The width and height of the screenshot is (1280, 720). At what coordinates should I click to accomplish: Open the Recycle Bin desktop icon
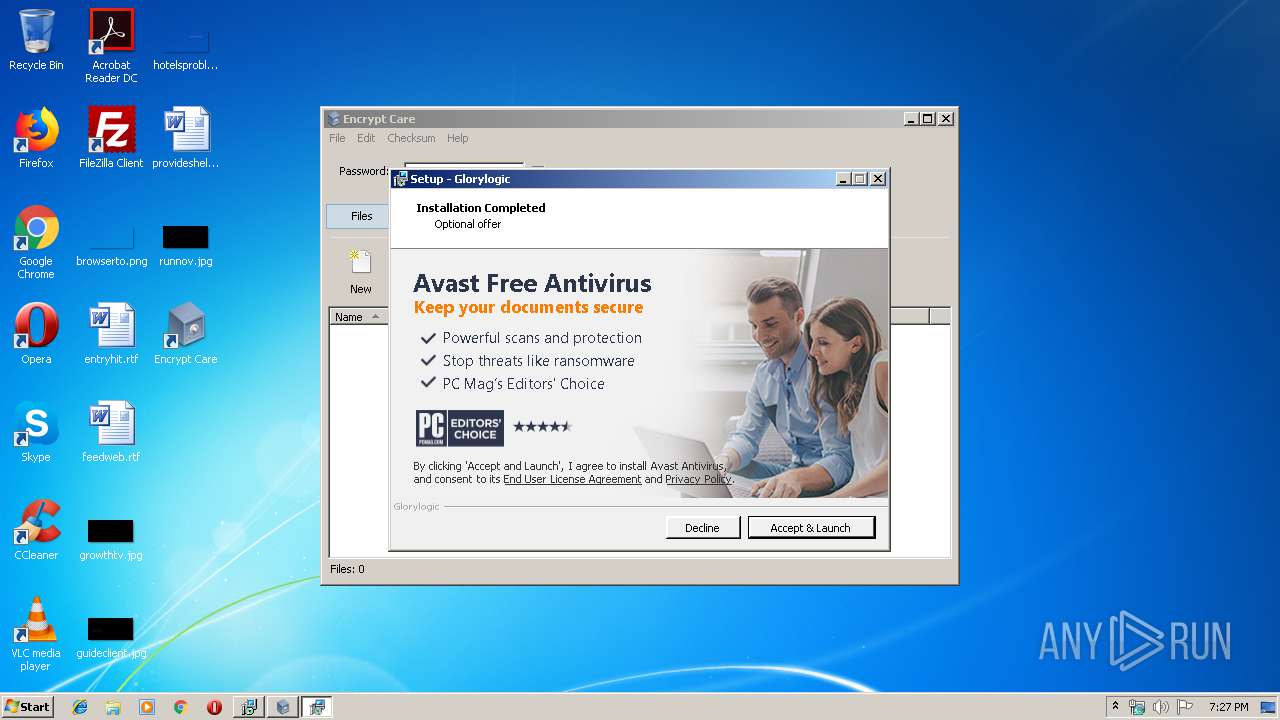tap(36, 40)
